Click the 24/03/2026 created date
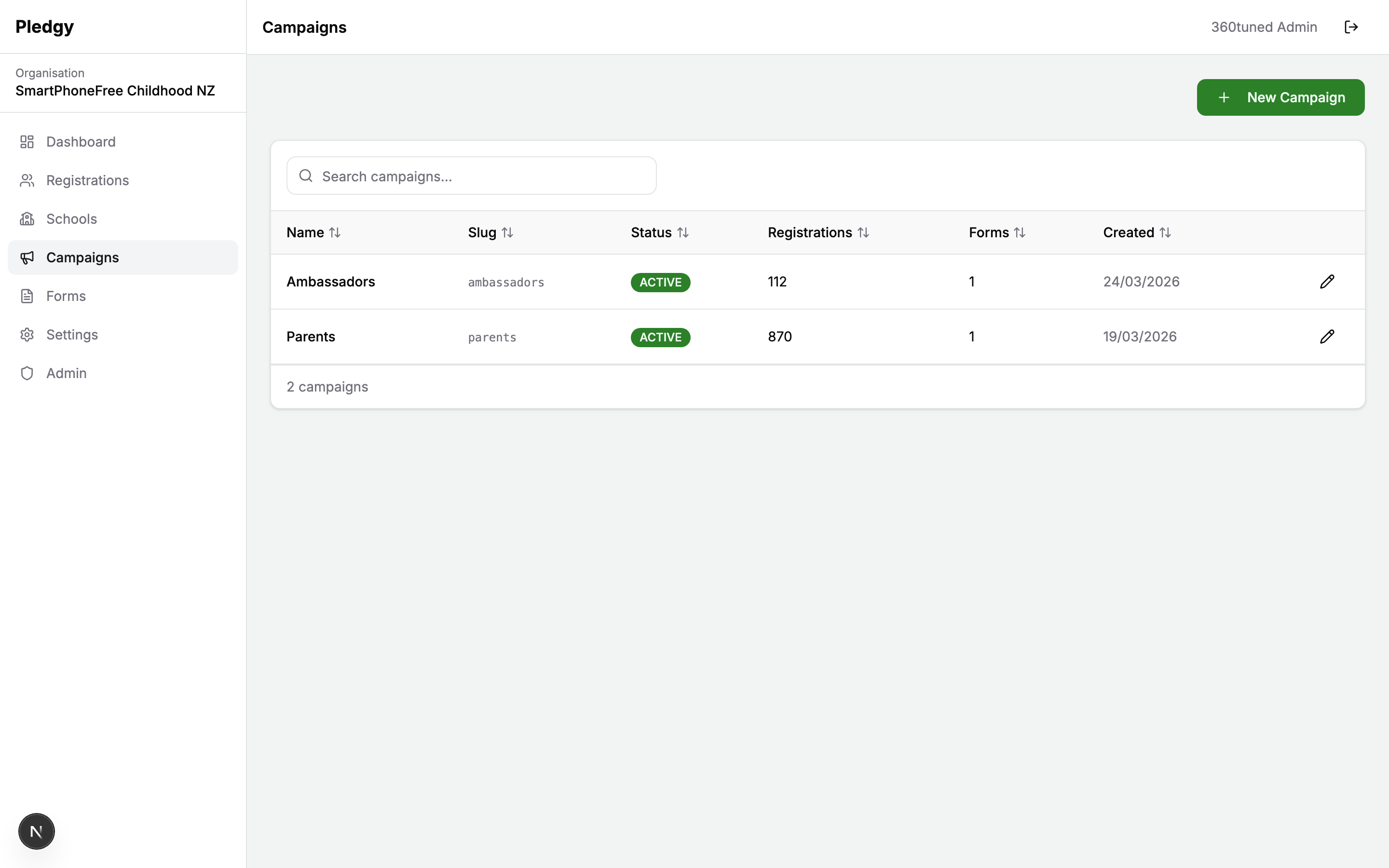The width and height of the screenshot is (1389, 868). click(1141, 281)
